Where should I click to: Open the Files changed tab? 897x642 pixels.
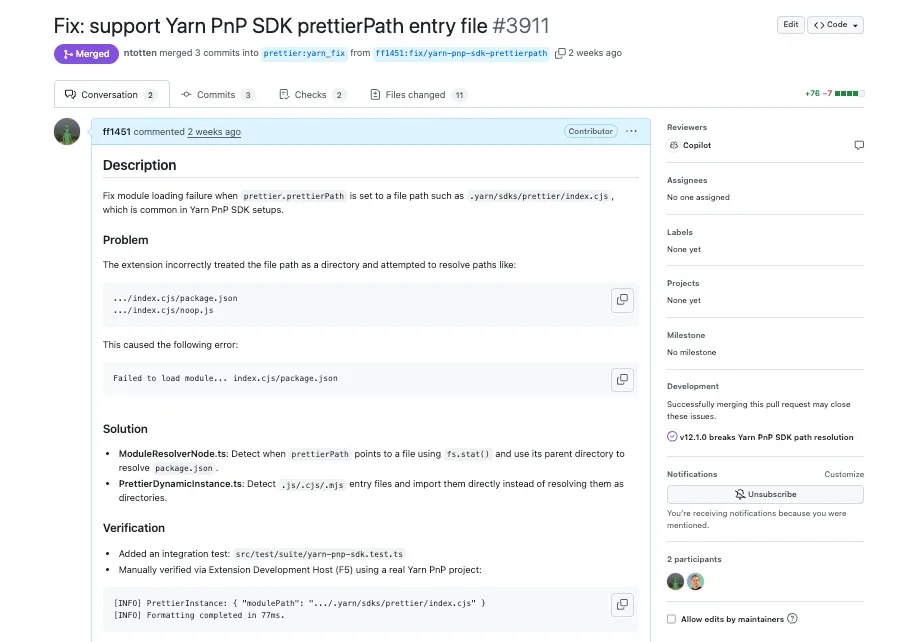(x=419, y=94)
